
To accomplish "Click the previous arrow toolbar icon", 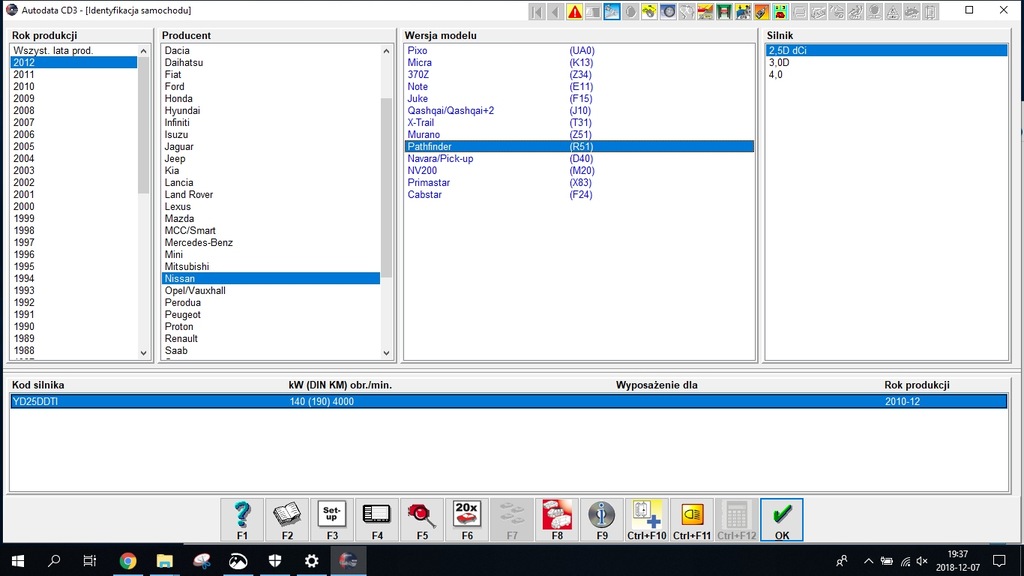I will 556,11.
